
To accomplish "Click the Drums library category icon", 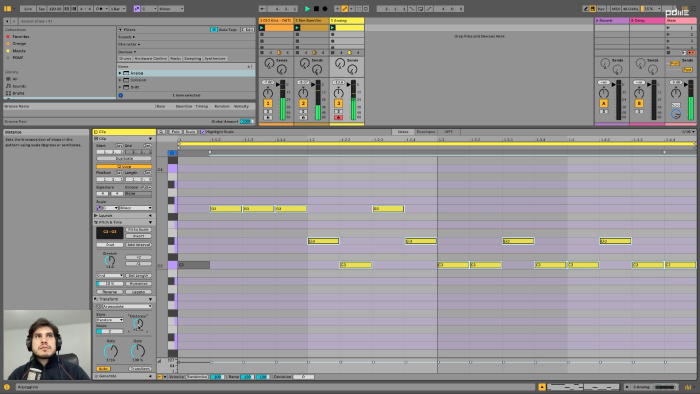I will [x=8, y=93].
